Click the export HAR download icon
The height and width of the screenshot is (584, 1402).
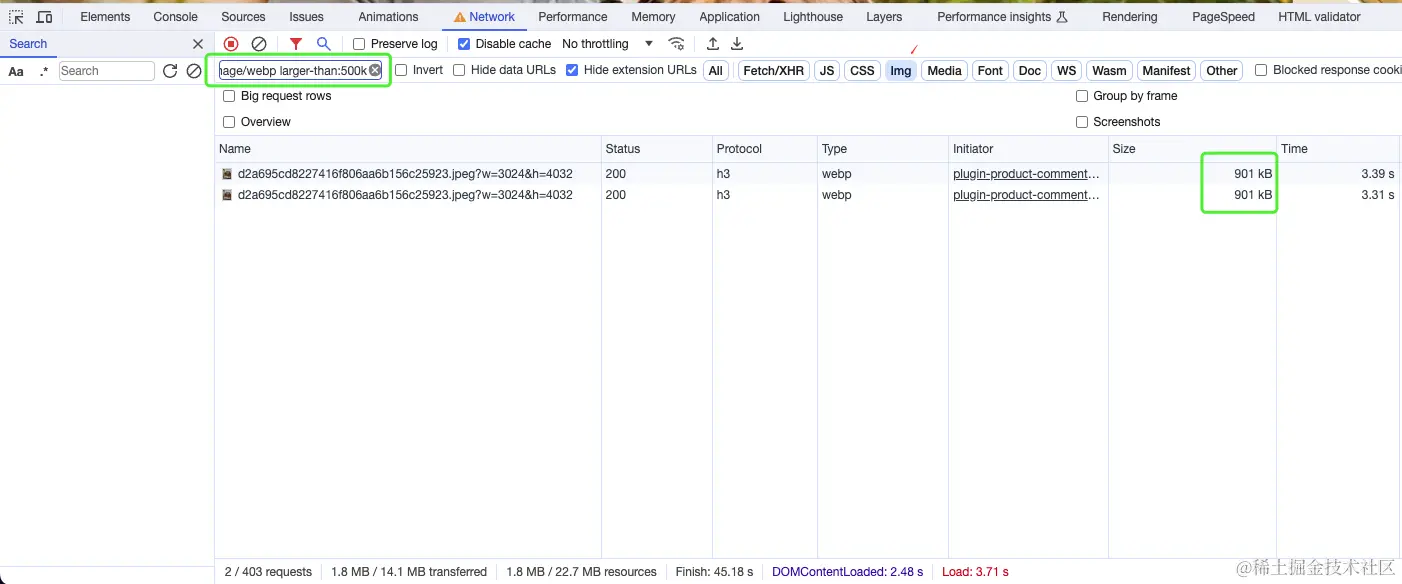tap(737, 44)
